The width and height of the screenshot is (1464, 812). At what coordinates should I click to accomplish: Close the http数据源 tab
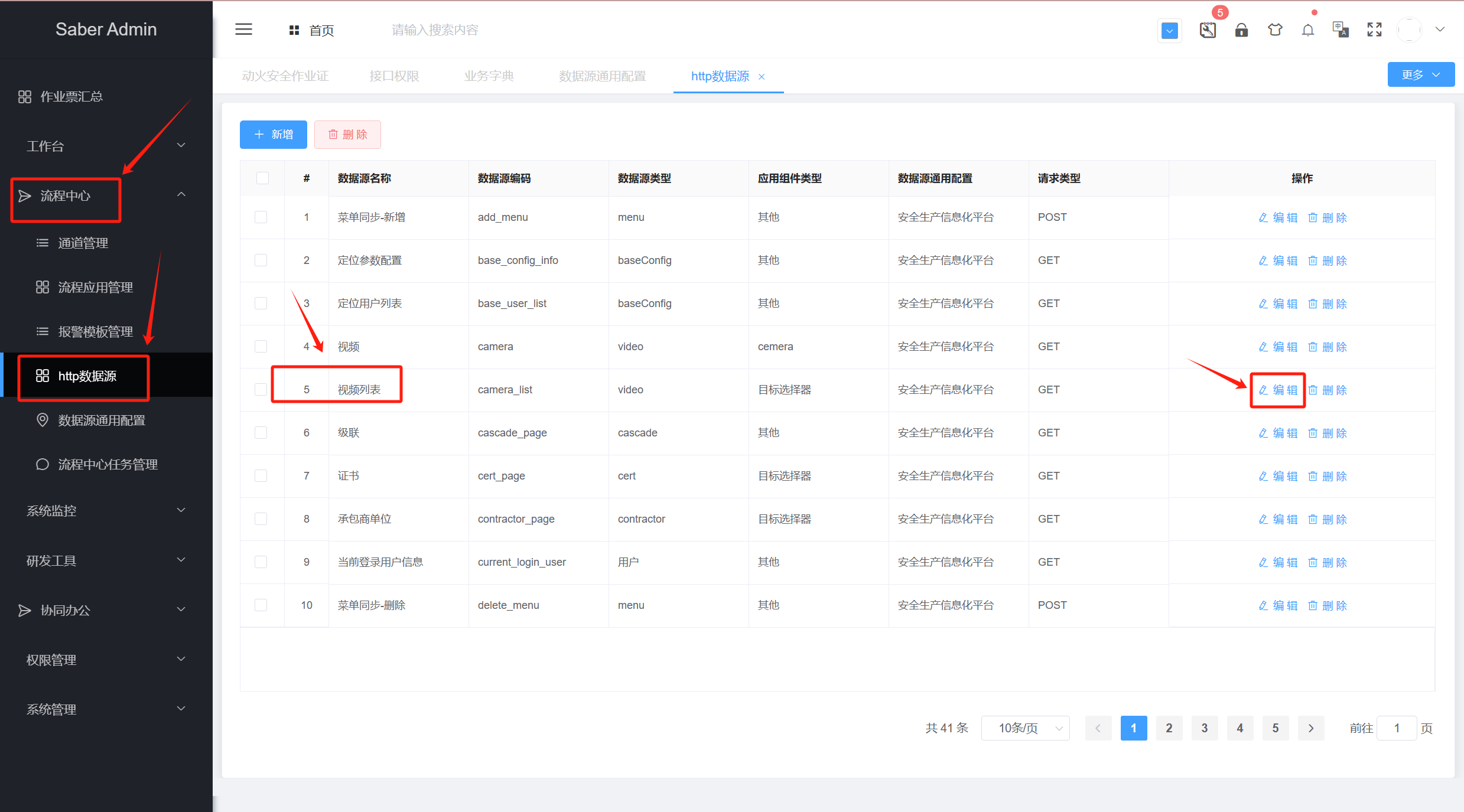762,77
